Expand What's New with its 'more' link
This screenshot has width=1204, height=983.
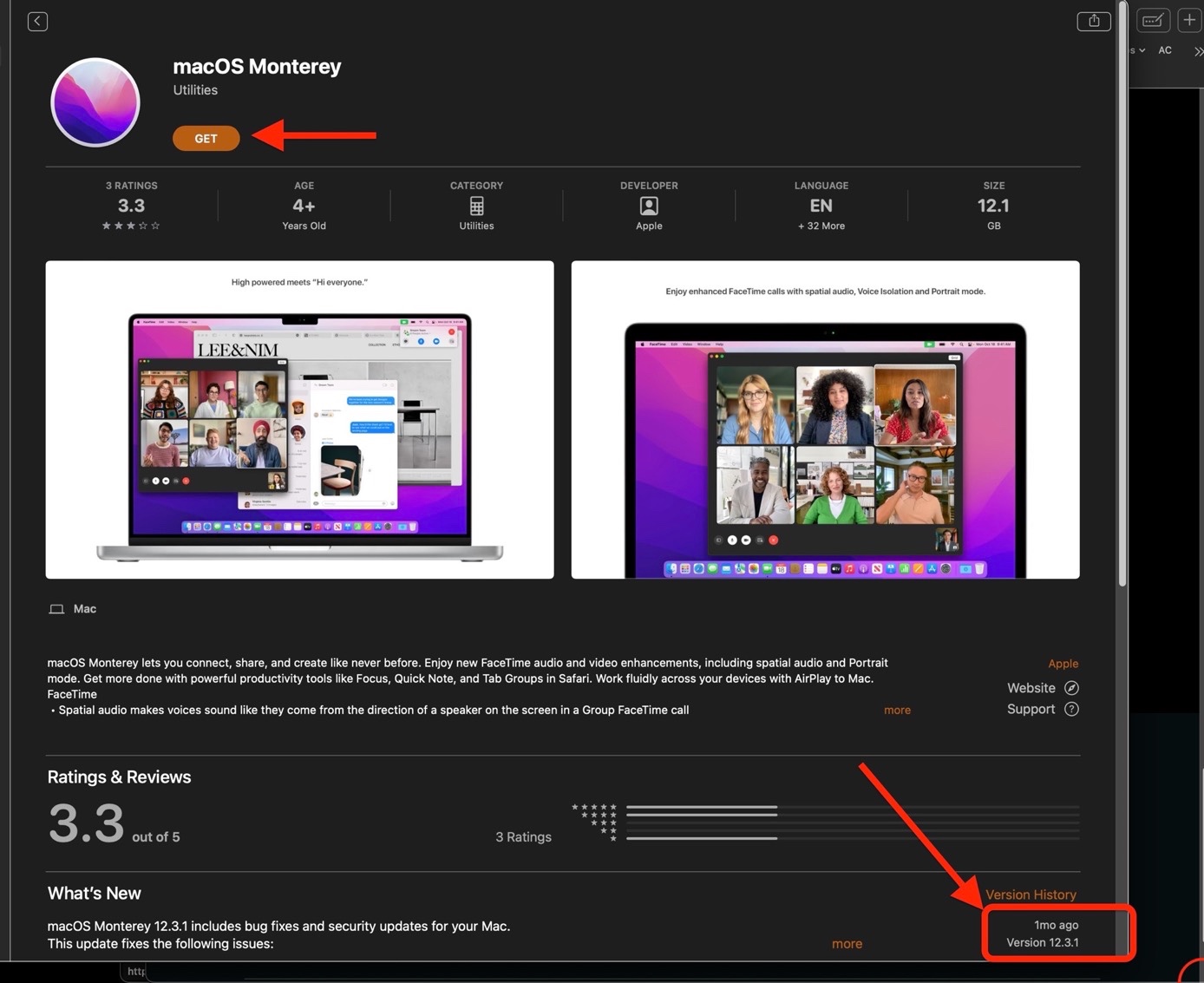coord(847,944)
